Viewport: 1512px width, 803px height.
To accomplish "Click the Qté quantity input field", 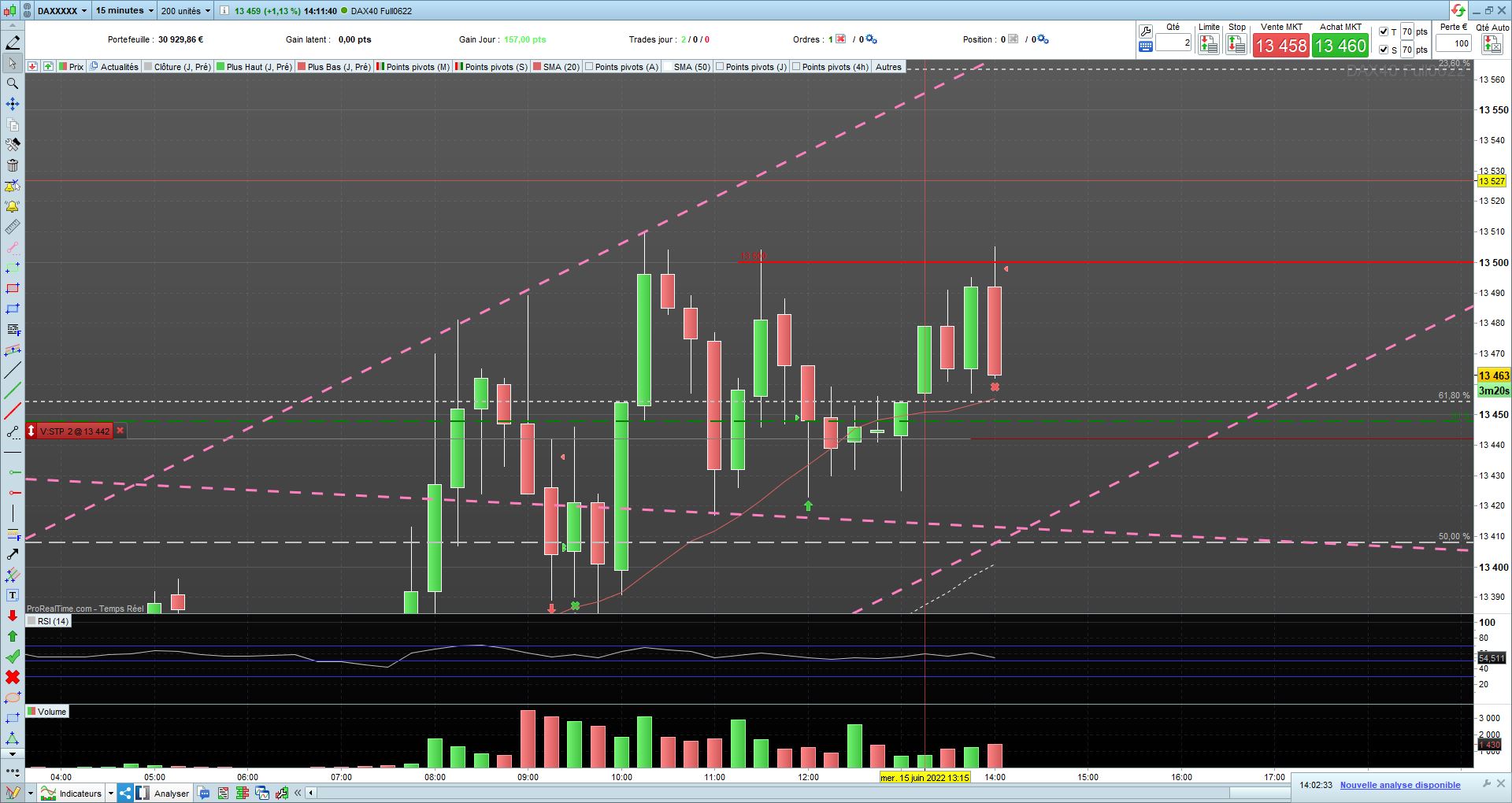I will point(1173,43).
